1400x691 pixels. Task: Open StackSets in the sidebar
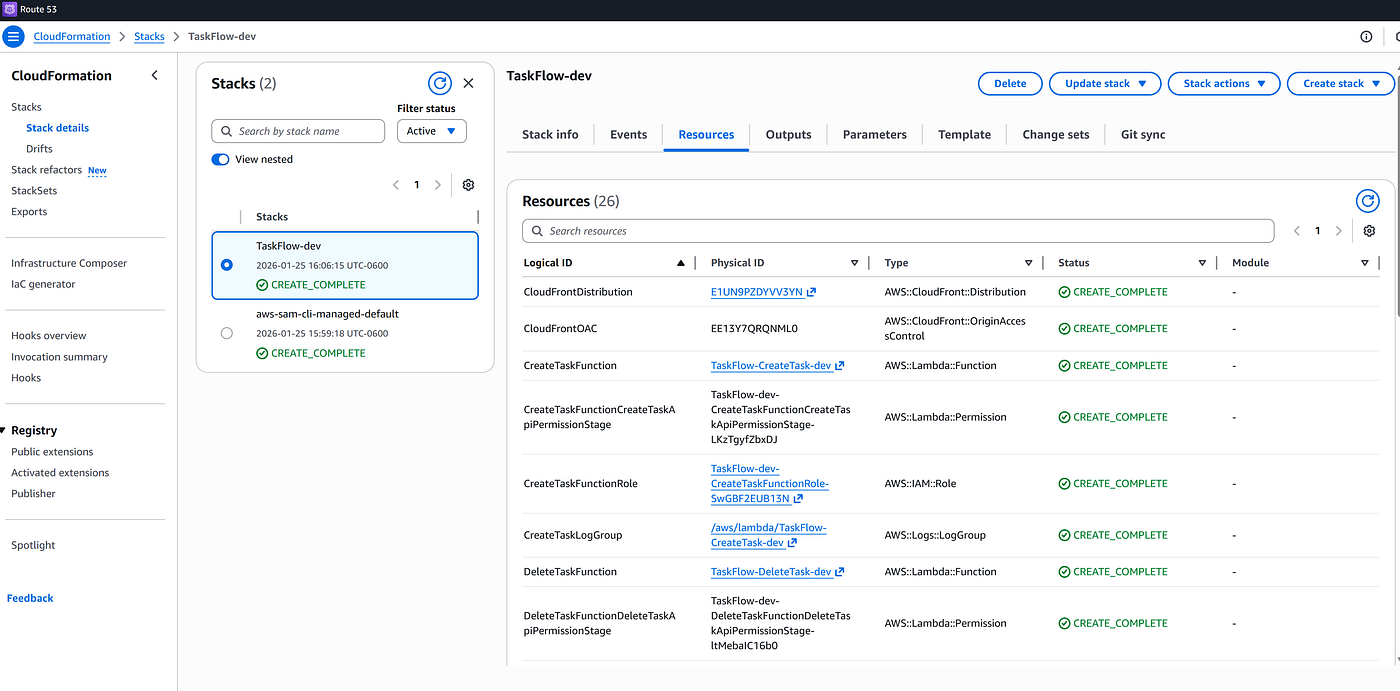click(x=34, y=191)
